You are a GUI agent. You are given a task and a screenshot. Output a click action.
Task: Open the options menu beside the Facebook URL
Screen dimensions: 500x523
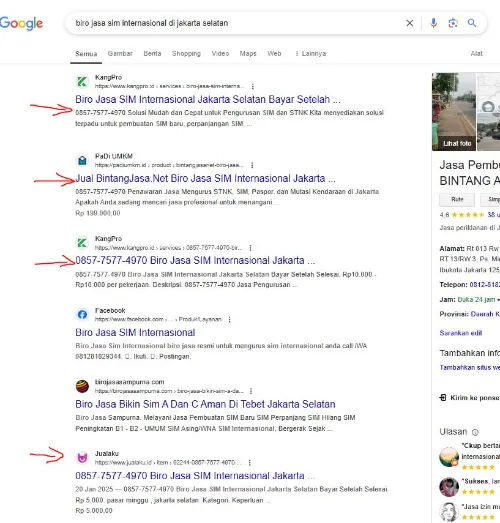pos(229,320)
